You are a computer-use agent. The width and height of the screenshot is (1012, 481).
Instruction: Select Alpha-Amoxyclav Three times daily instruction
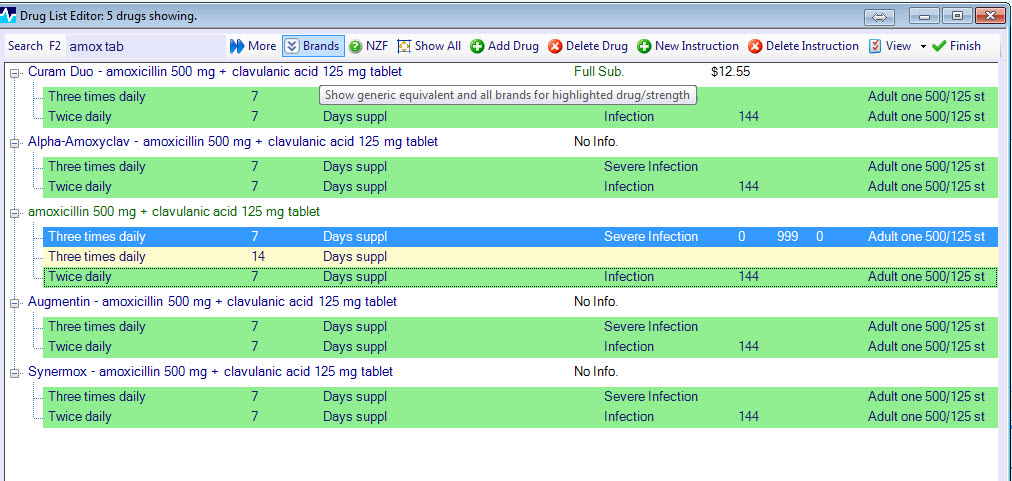(x=520, y=167)
